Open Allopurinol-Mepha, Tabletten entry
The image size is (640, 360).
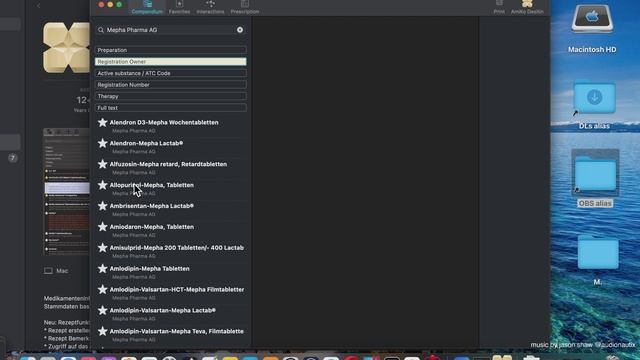pos(151,185)
